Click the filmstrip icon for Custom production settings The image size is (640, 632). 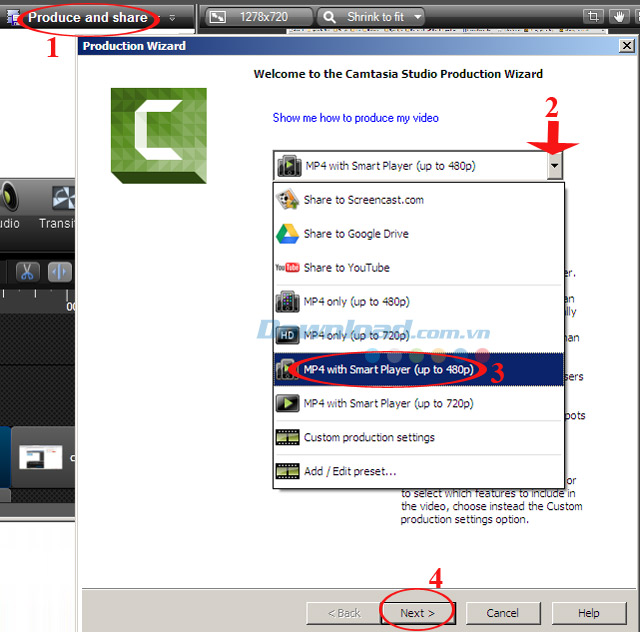click(x=288, y=437)
